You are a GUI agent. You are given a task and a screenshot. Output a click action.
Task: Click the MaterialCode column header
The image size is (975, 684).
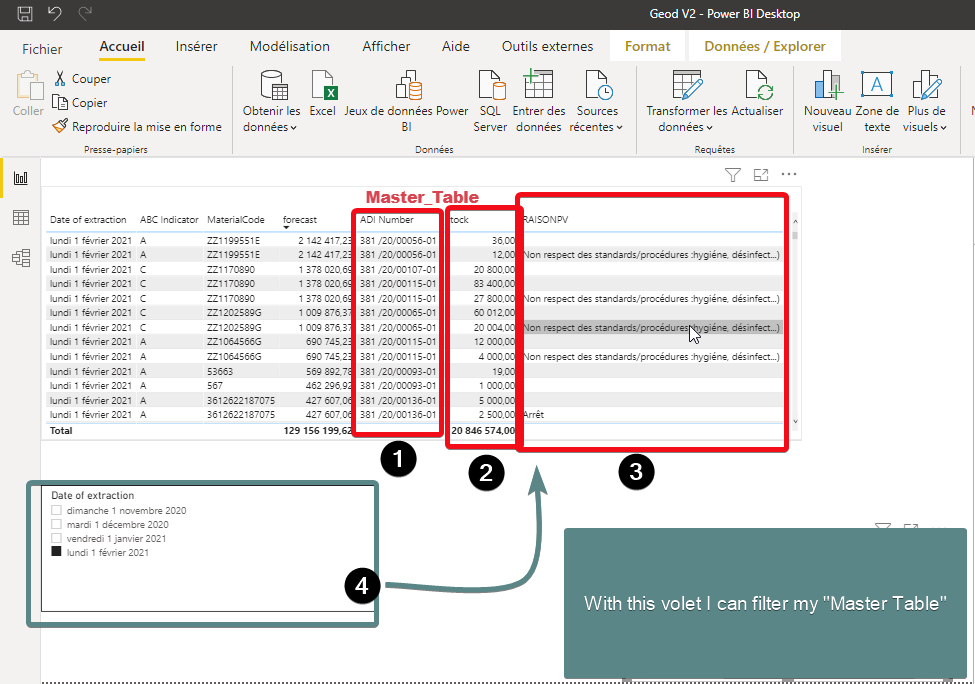click(x=236, y=220)
